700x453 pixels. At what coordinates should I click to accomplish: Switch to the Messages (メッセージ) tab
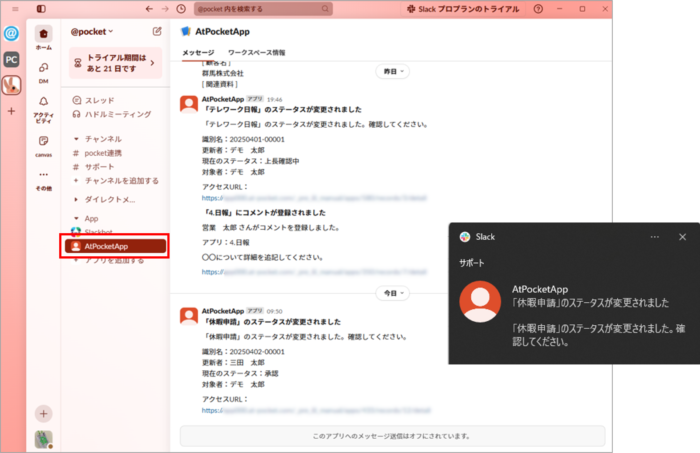tap(198, 53)
